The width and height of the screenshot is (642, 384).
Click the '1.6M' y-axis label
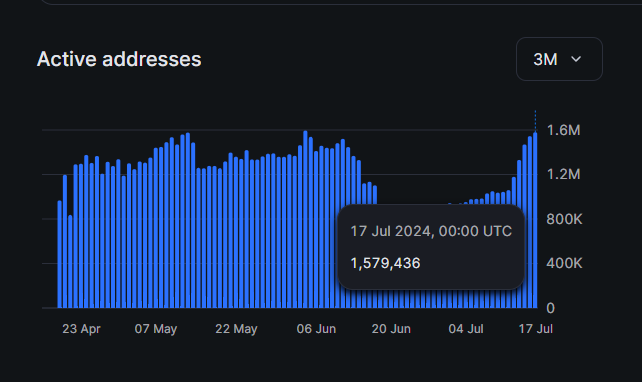[563, 130]
